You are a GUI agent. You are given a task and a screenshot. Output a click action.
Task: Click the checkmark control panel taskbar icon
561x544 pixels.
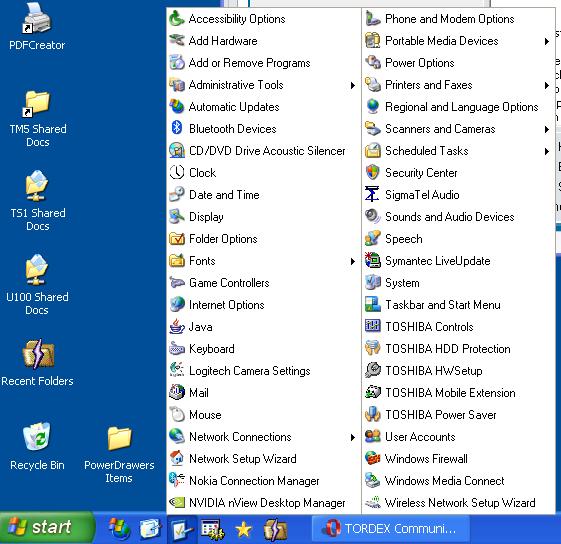click(182, 529)
